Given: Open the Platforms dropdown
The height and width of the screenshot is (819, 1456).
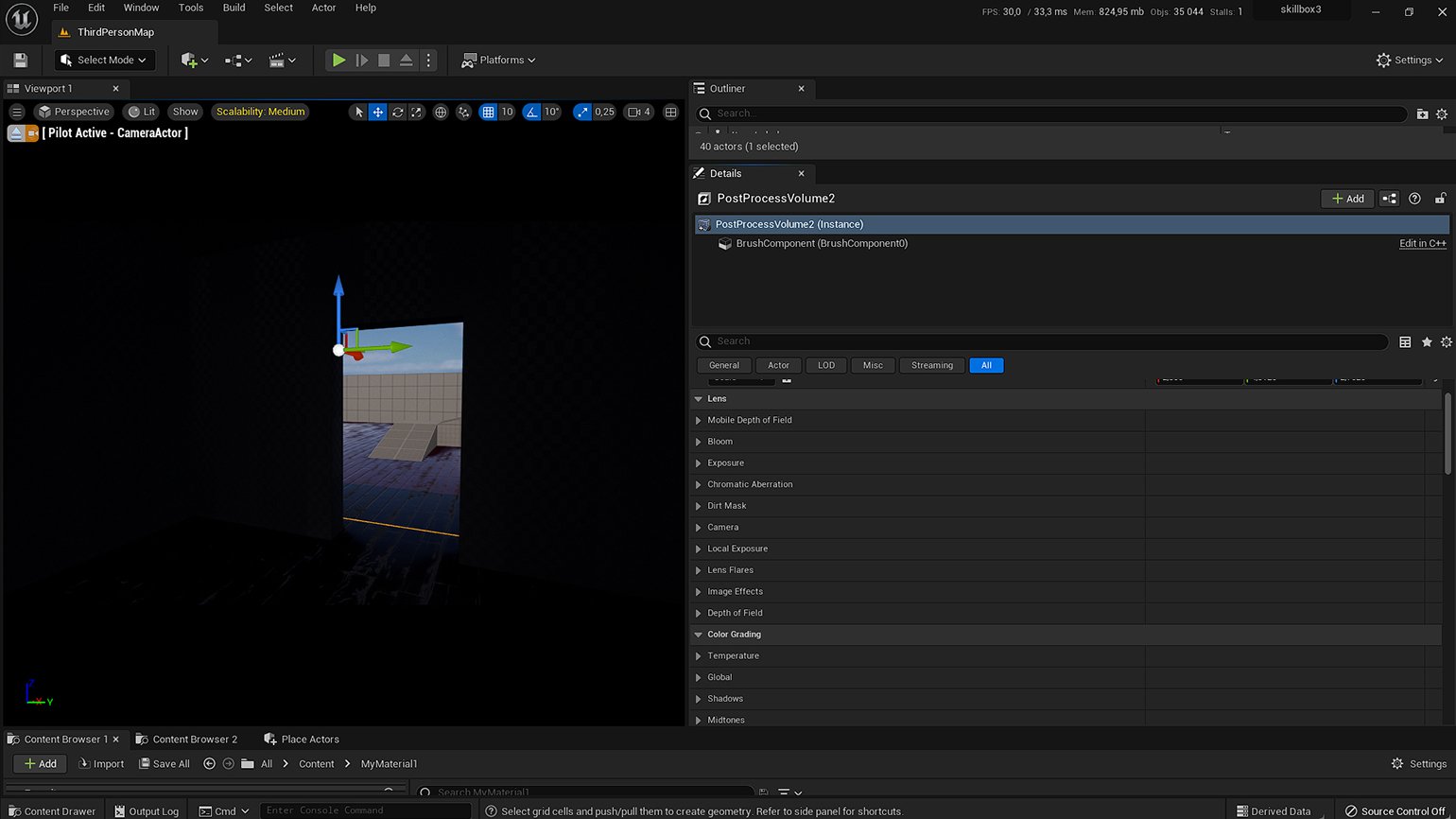Looking at the screenshot, I should coord(498,60).
